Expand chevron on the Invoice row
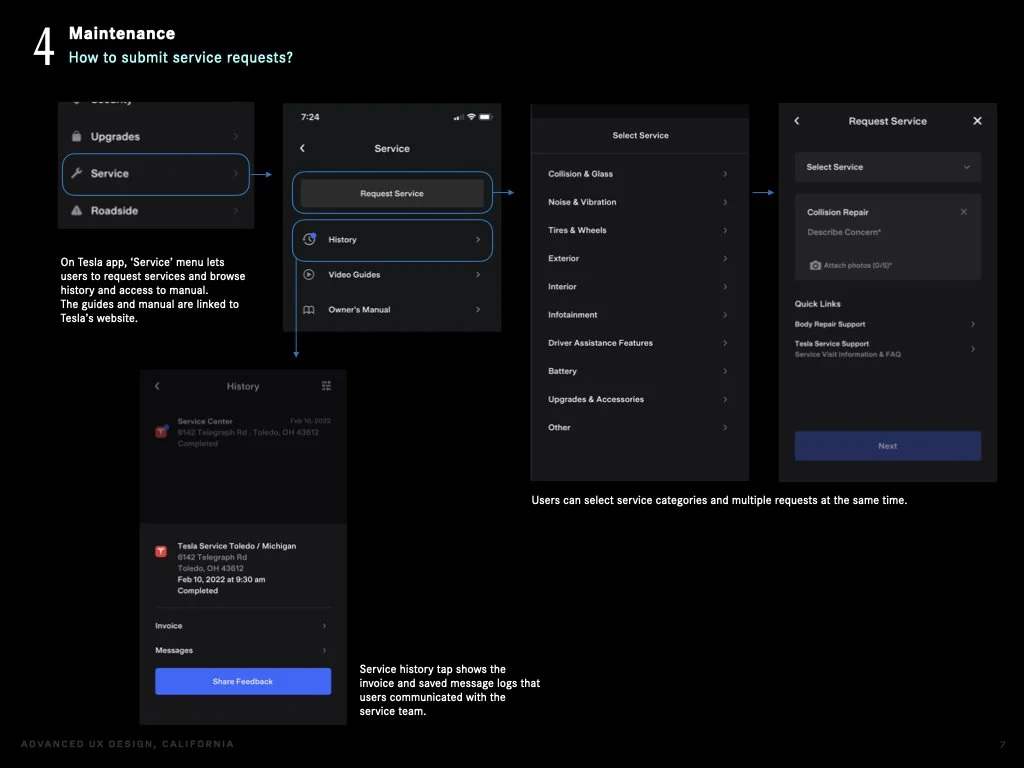The image size is (1024, 768). tap(325, 626)
